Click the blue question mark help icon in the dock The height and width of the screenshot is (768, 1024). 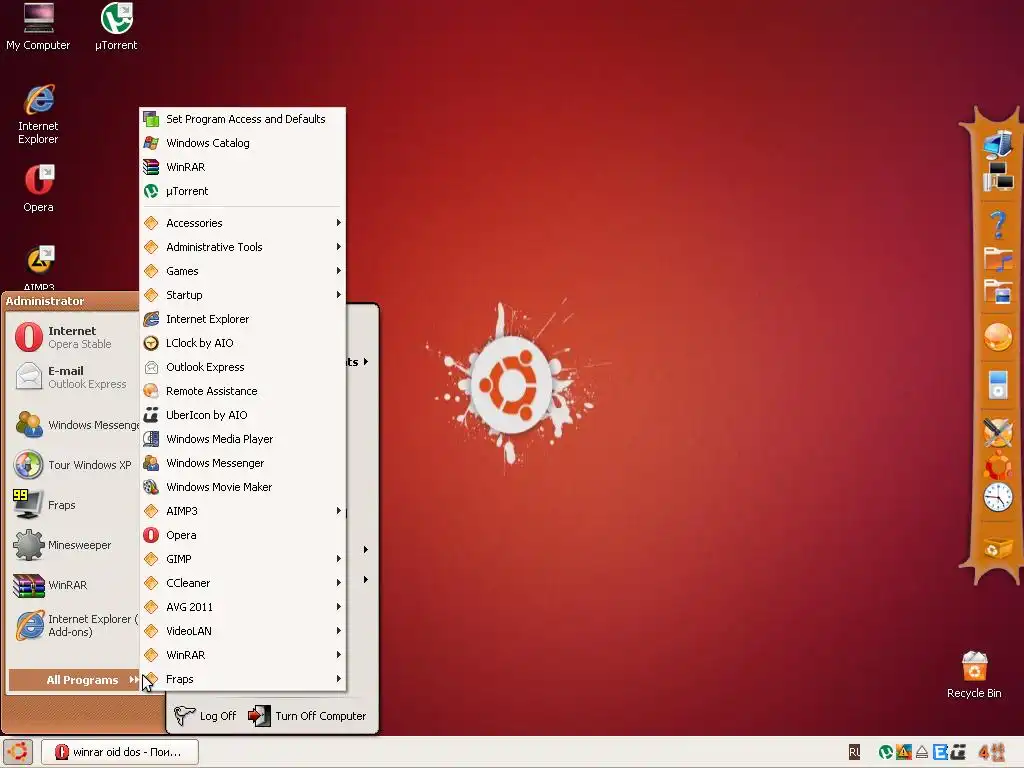coord(997,224)
